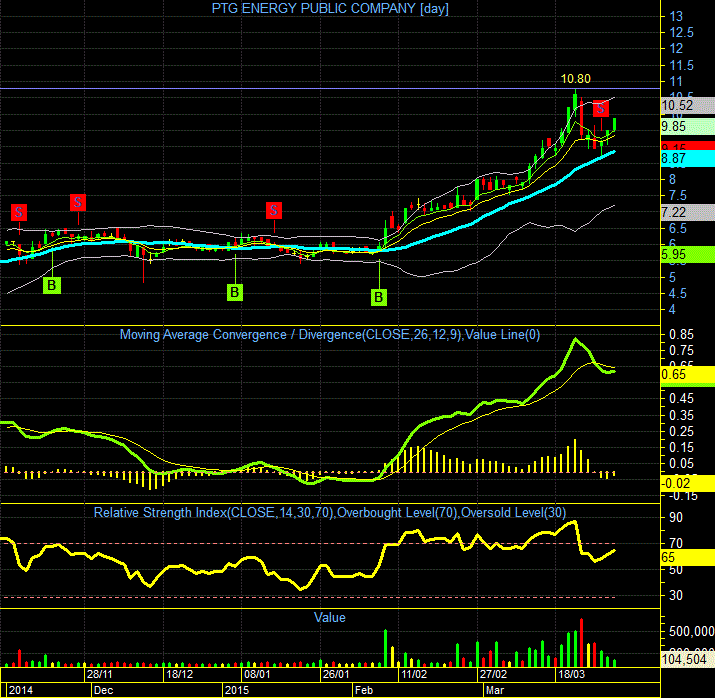Click the red S sell marker just before 28/11
The width and height of the screenshot is (715, 698).
(x=78, y=202)
